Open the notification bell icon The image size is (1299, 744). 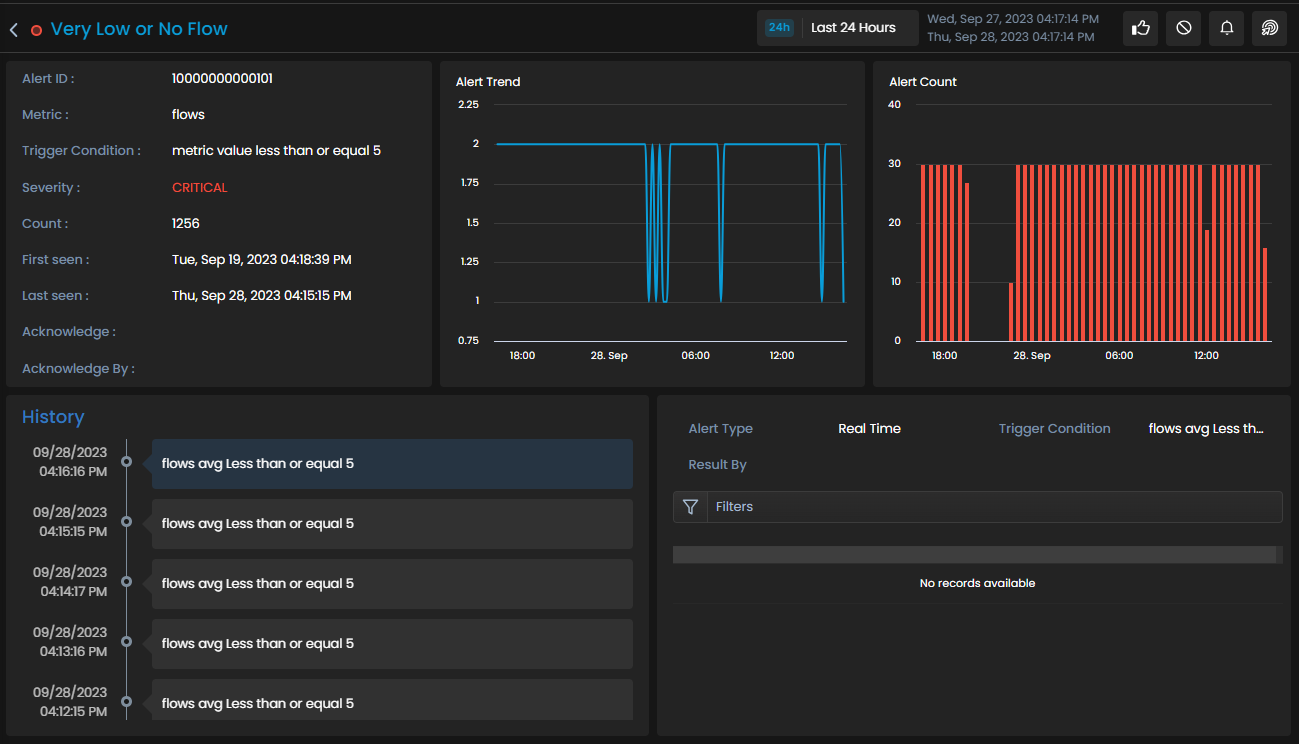click(1226, 28)
